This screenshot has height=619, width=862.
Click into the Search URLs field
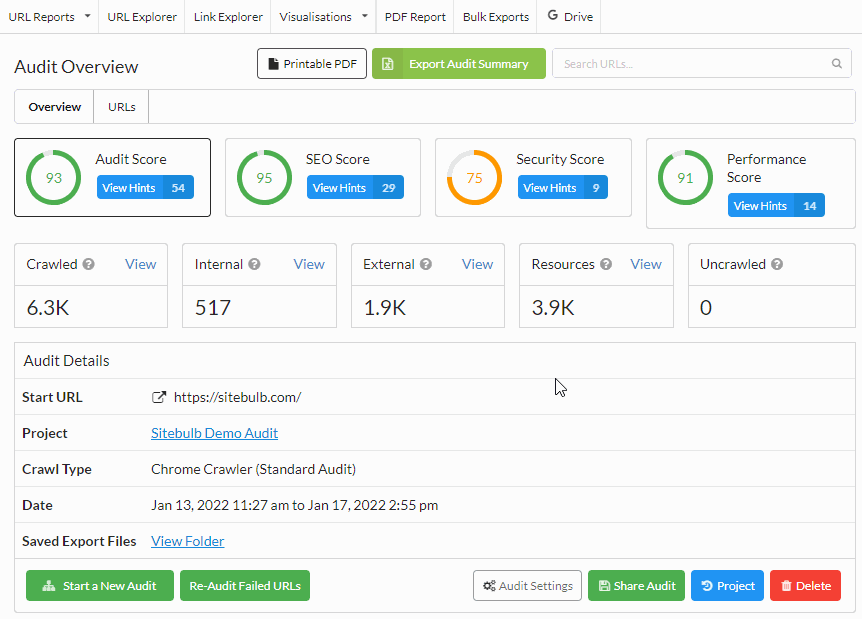[702, 64]
